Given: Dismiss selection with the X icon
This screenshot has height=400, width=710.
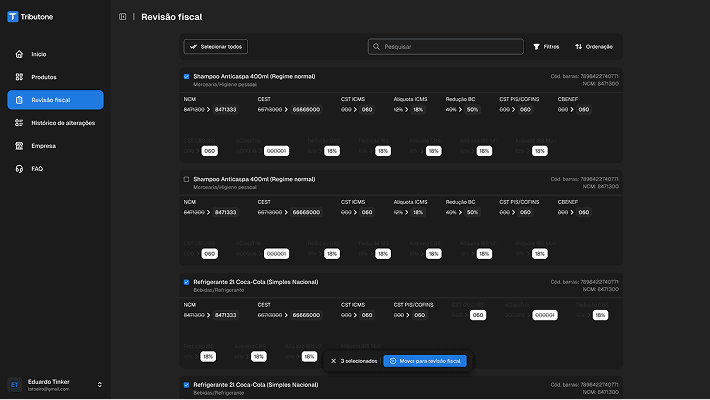Looking at the screenshot, I should [333, 361].
